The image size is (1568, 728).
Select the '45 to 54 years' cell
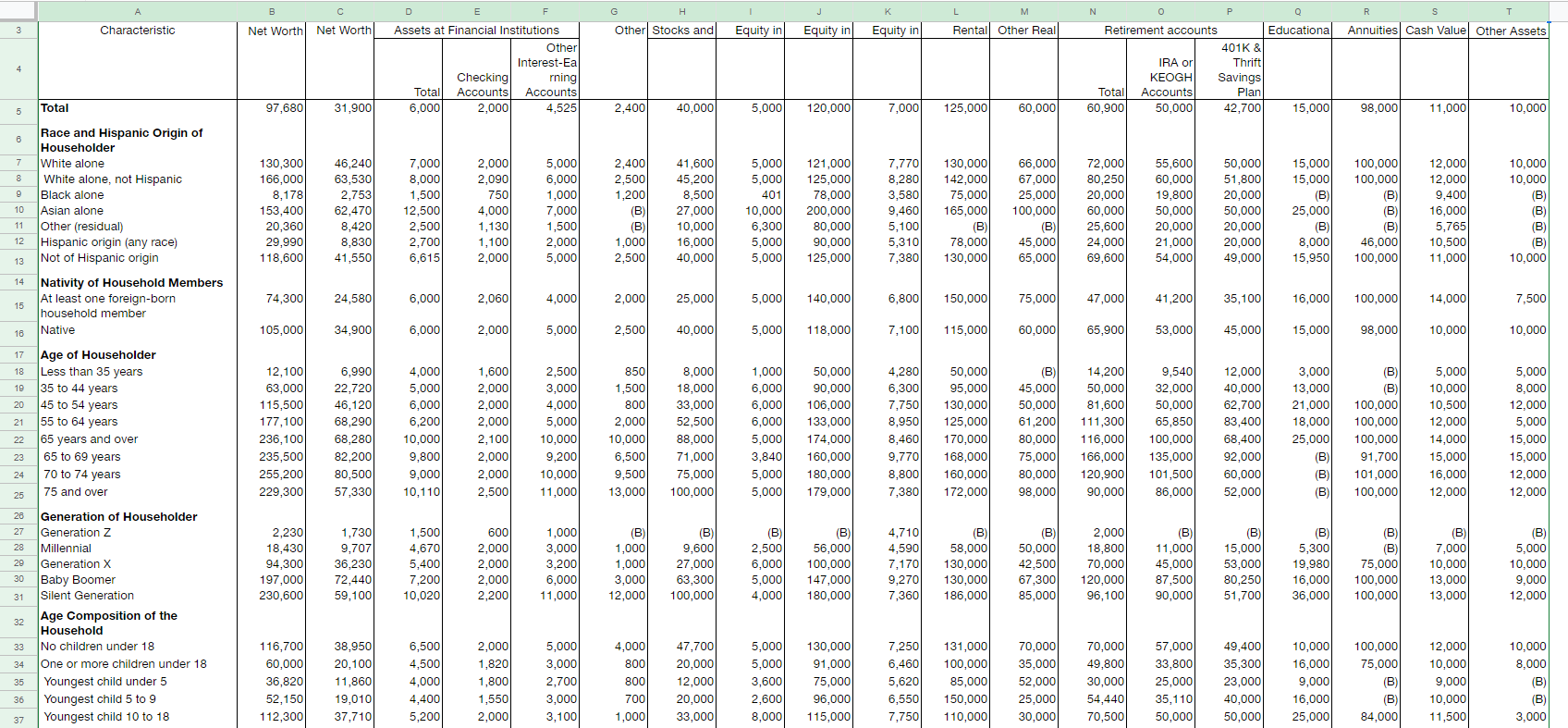pyautogui.click(x=138, y=405)
